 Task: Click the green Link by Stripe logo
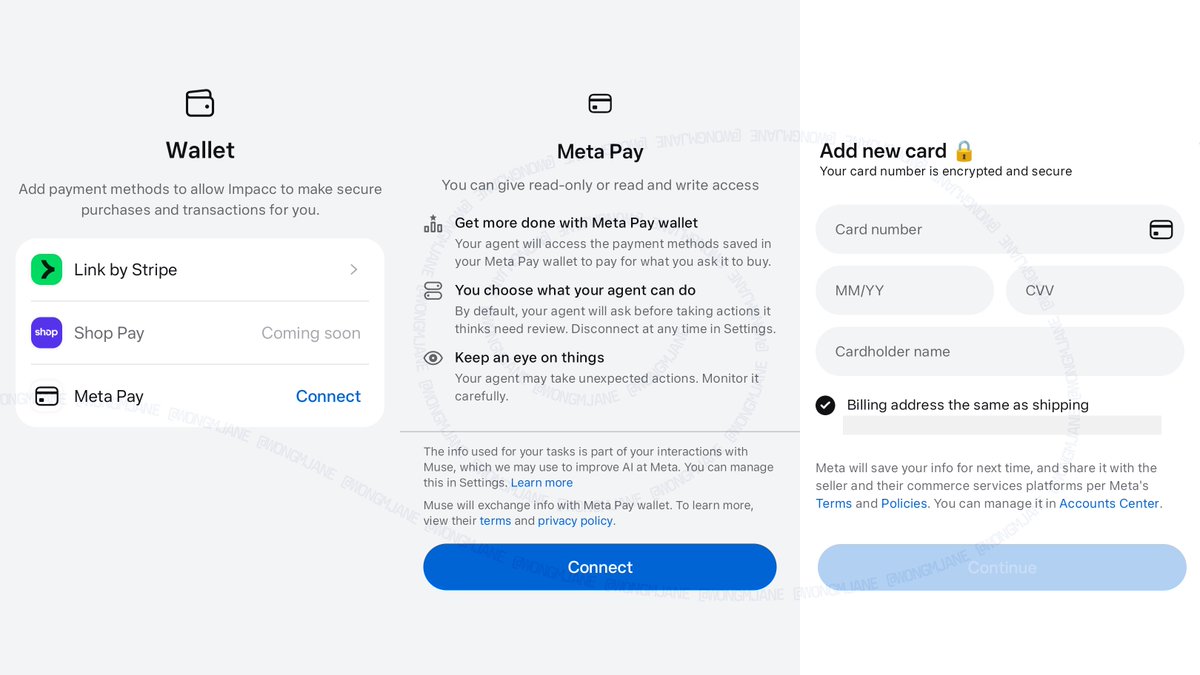pos(46,270)
